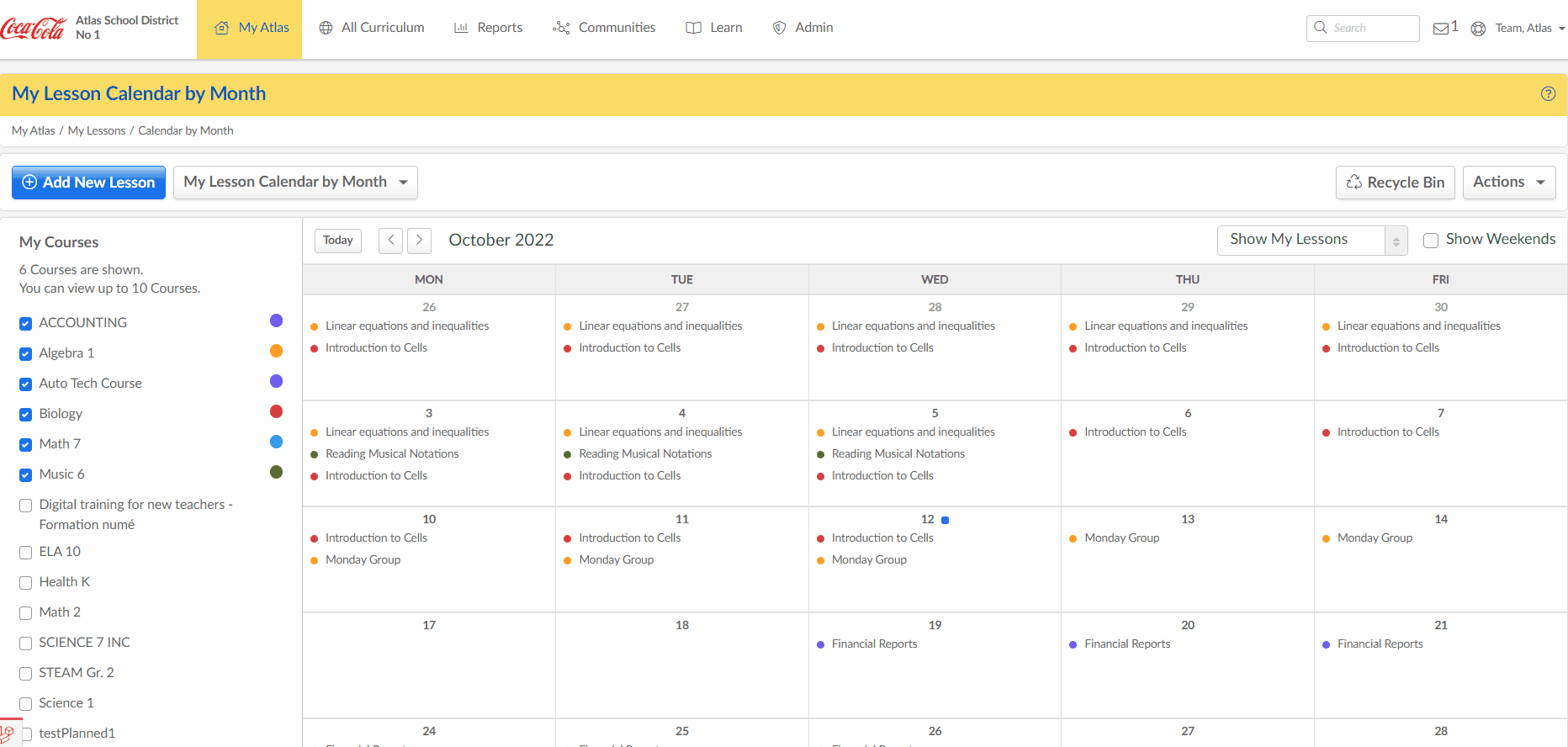
Task: Open the Show My Lessons selector
Action: (1311, 241)
